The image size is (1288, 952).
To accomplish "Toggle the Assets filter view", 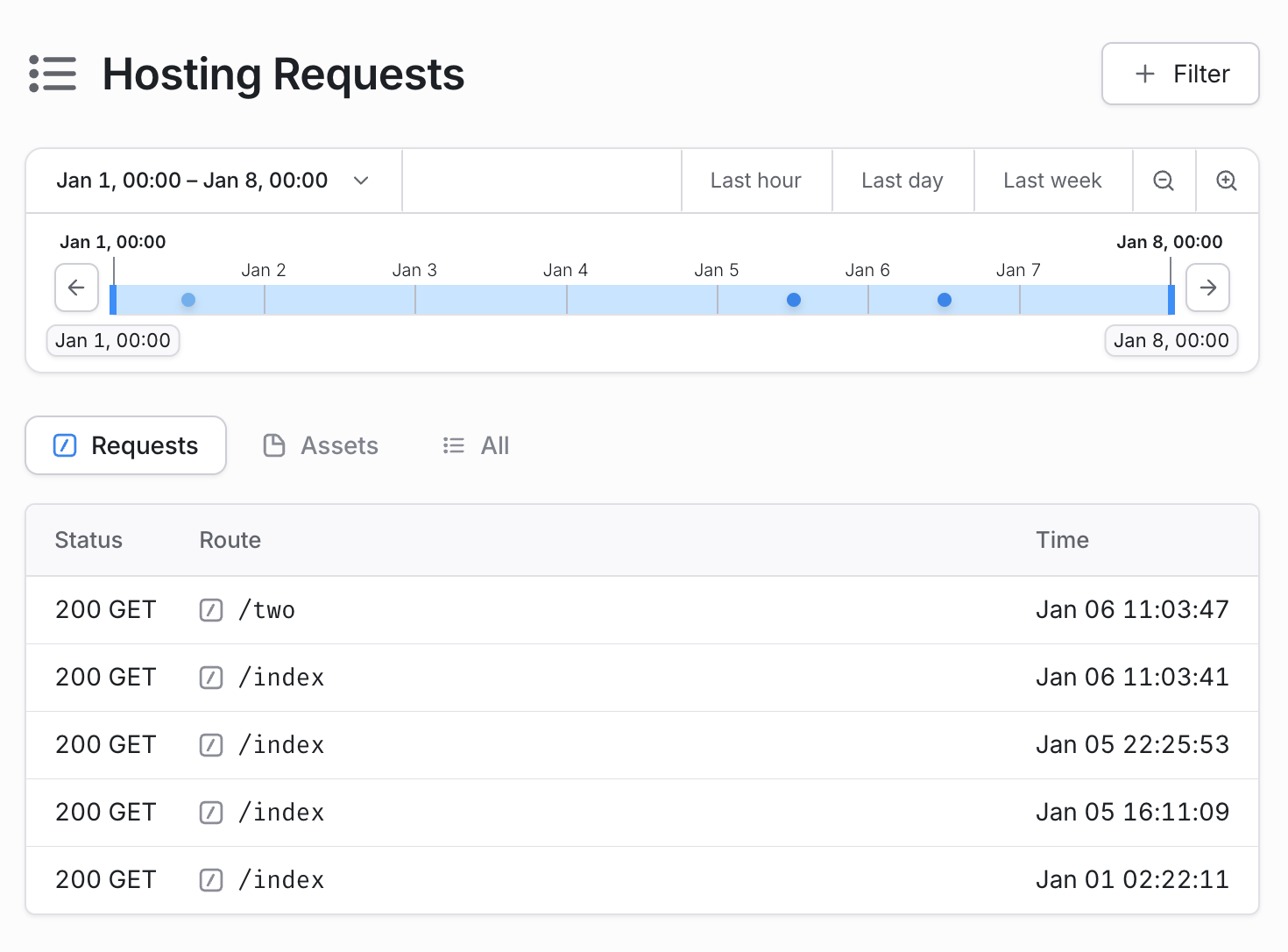I will tap(321, 445).
